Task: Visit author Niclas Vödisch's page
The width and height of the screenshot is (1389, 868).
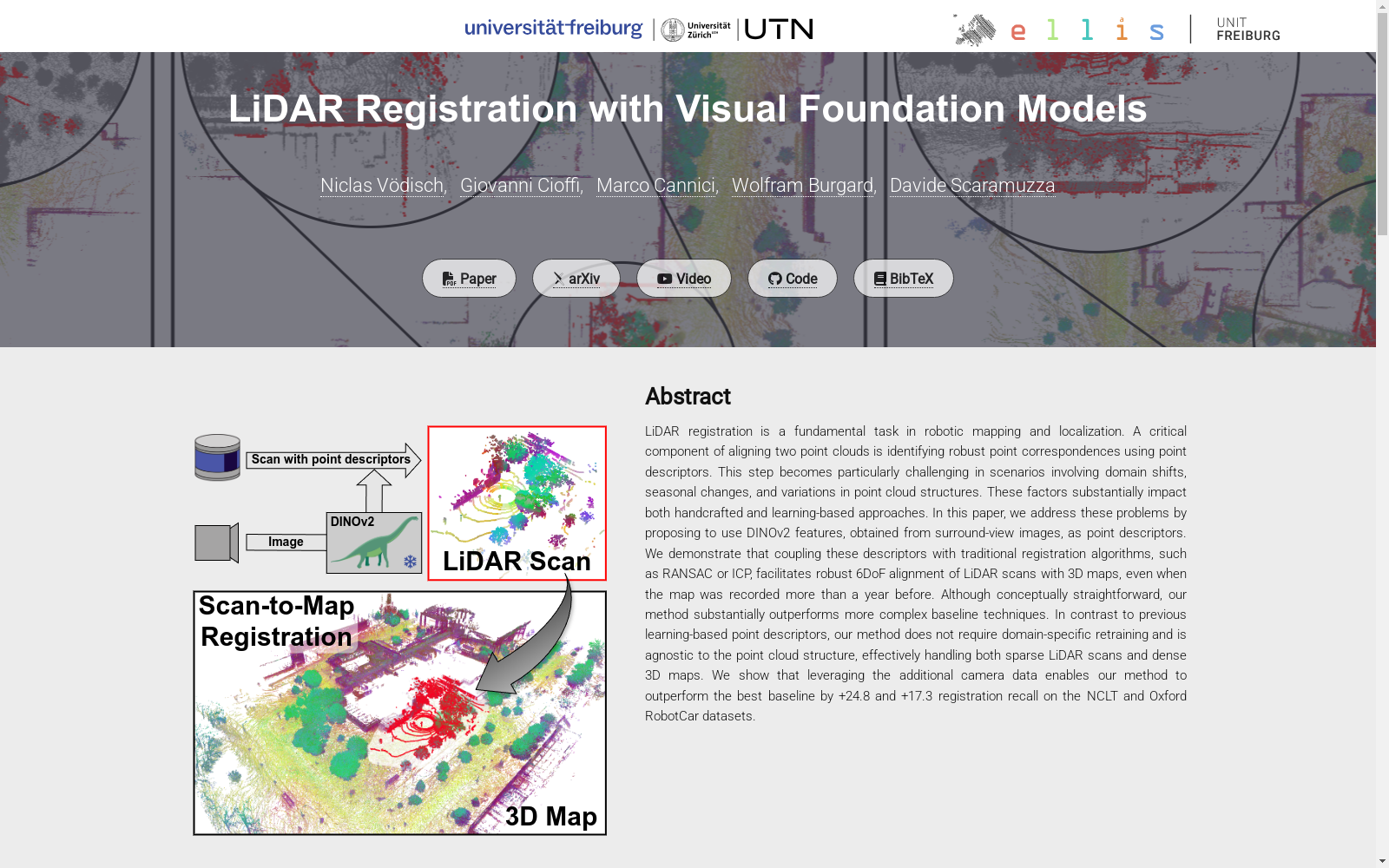Action: [382, 186]
